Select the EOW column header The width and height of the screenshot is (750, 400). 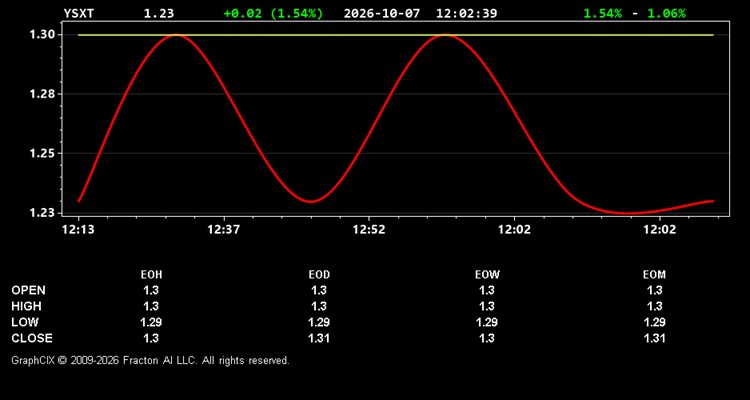click(x=487, y=275)
